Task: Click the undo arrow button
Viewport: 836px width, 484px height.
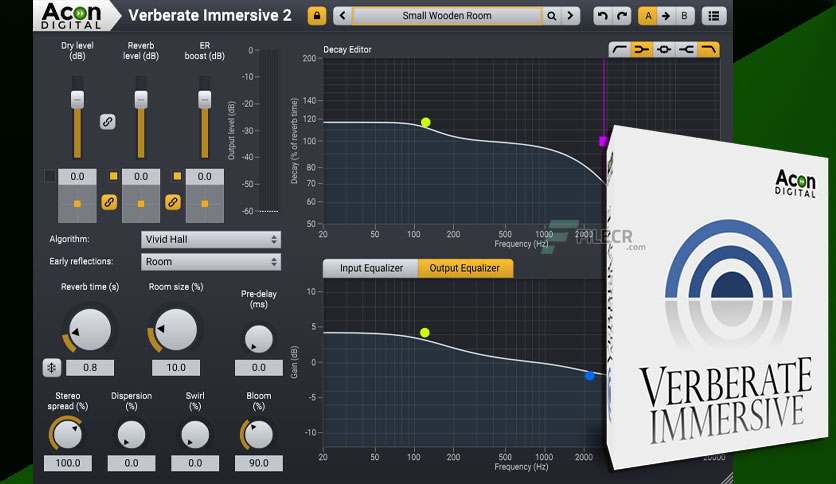Action: pos(602,16)
